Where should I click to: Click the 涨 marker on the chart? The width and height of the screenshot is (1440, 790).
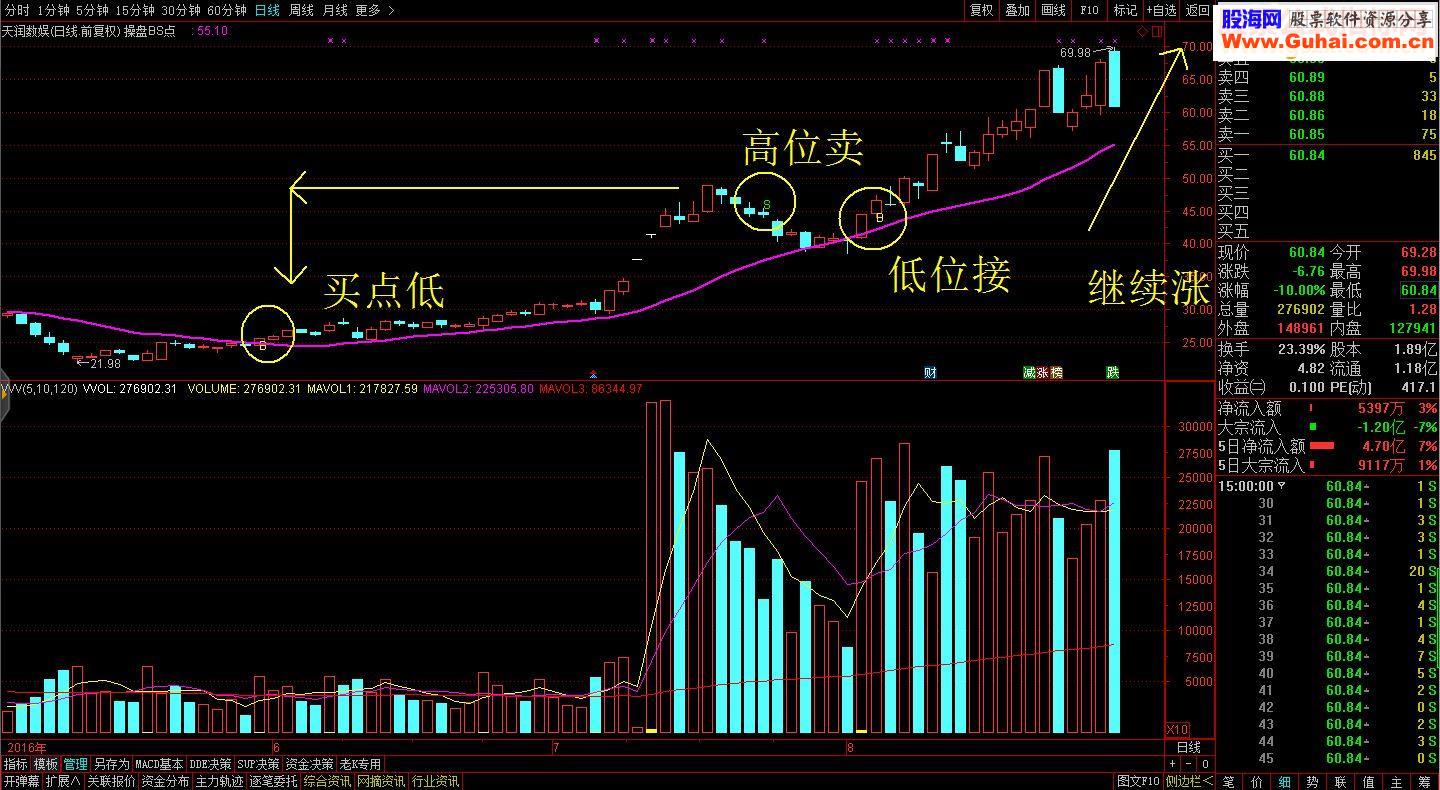[1043, 372]
